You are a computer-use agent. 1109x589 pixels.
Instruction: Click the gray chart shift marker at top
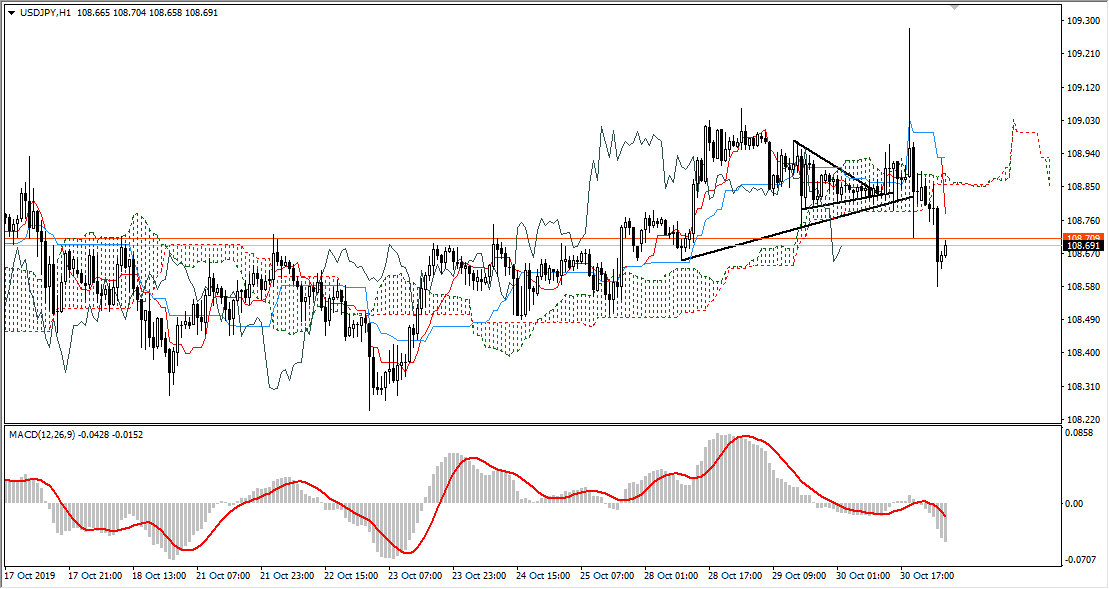(x=957, y=7)
